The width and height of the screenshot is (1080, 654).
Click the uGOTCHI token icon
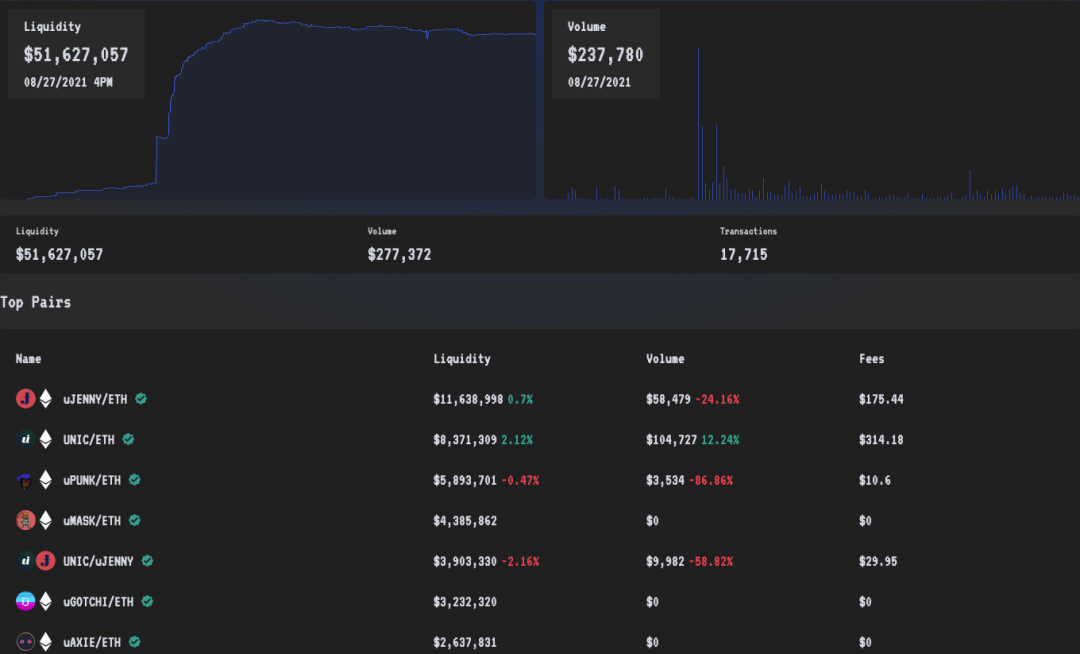point(25,602)
